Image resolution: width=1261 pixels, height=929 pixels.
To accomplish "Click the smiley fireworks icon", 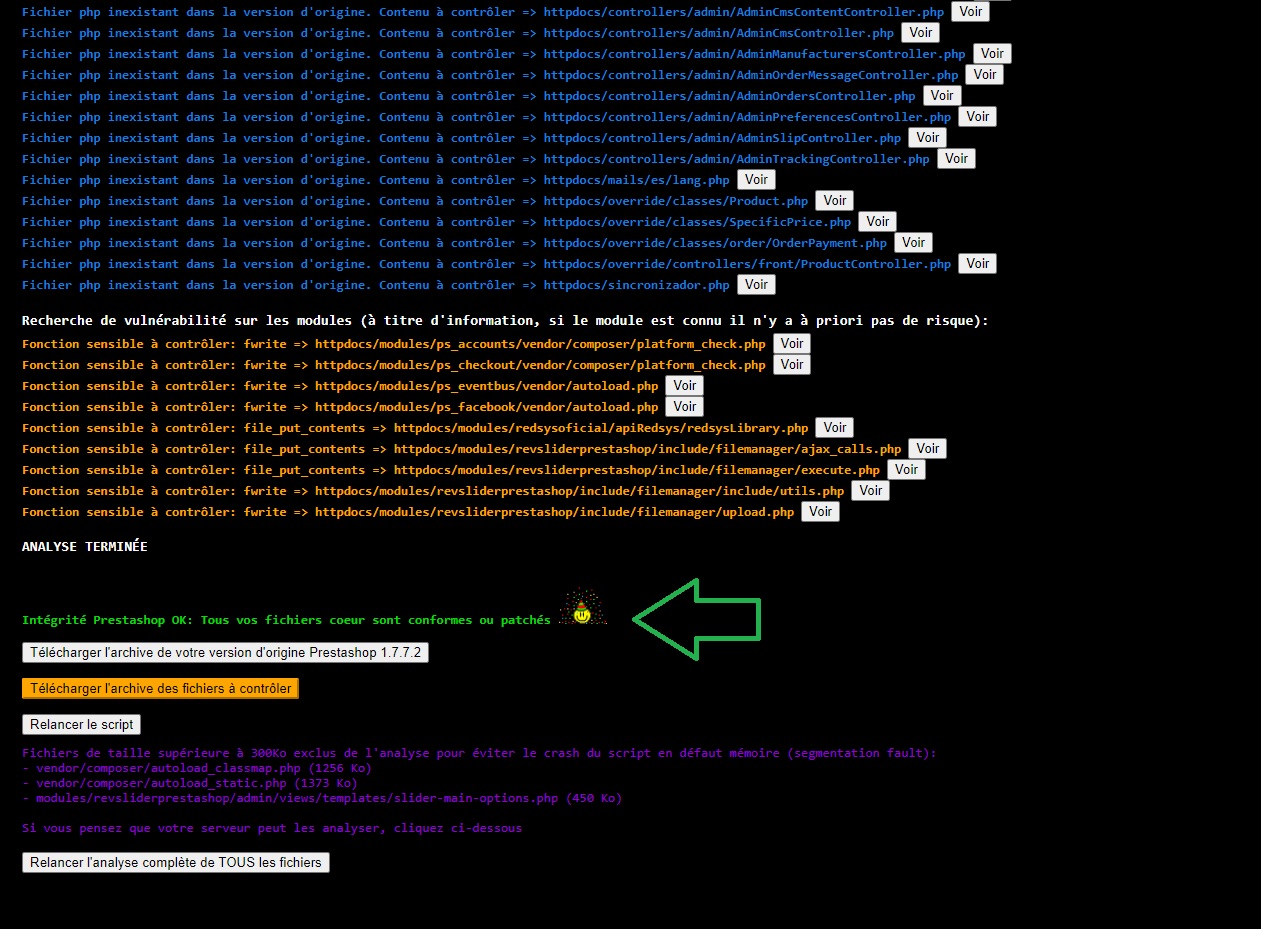I will tap(582, 607).
